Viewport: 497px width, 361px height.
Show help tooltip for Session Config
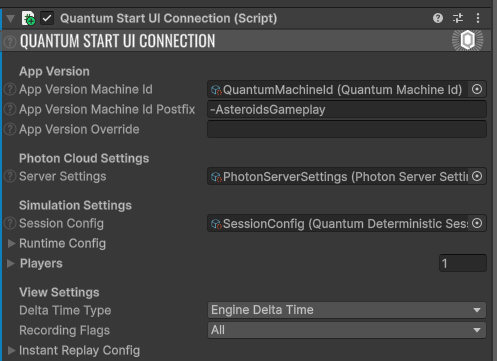coord(10,223)
